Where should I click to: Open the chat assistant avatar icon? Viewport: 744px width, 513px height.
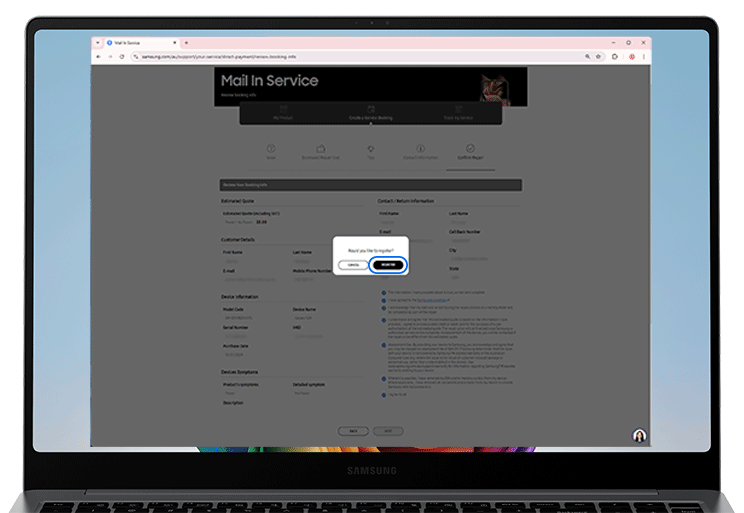(x=639, y=435)
